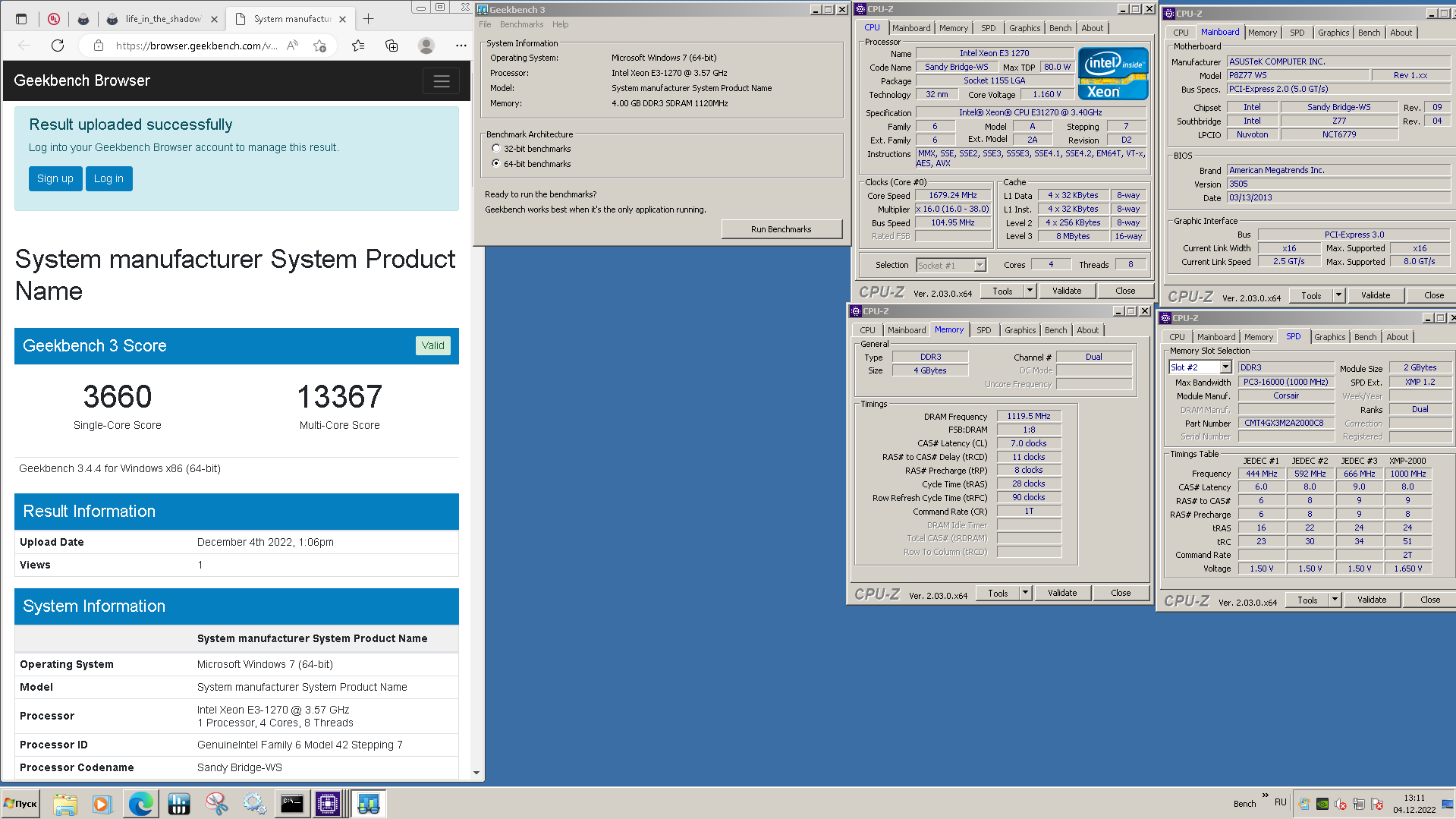Screen dimensions: 1456x819
Task: Open a new browser tab
Action: (x=368, y=19)
